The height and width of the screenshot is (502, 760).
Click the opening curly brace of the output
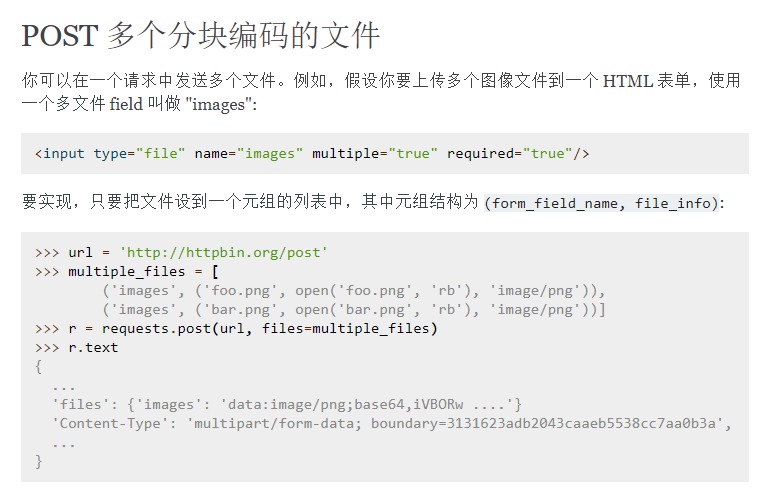point(39,366)
